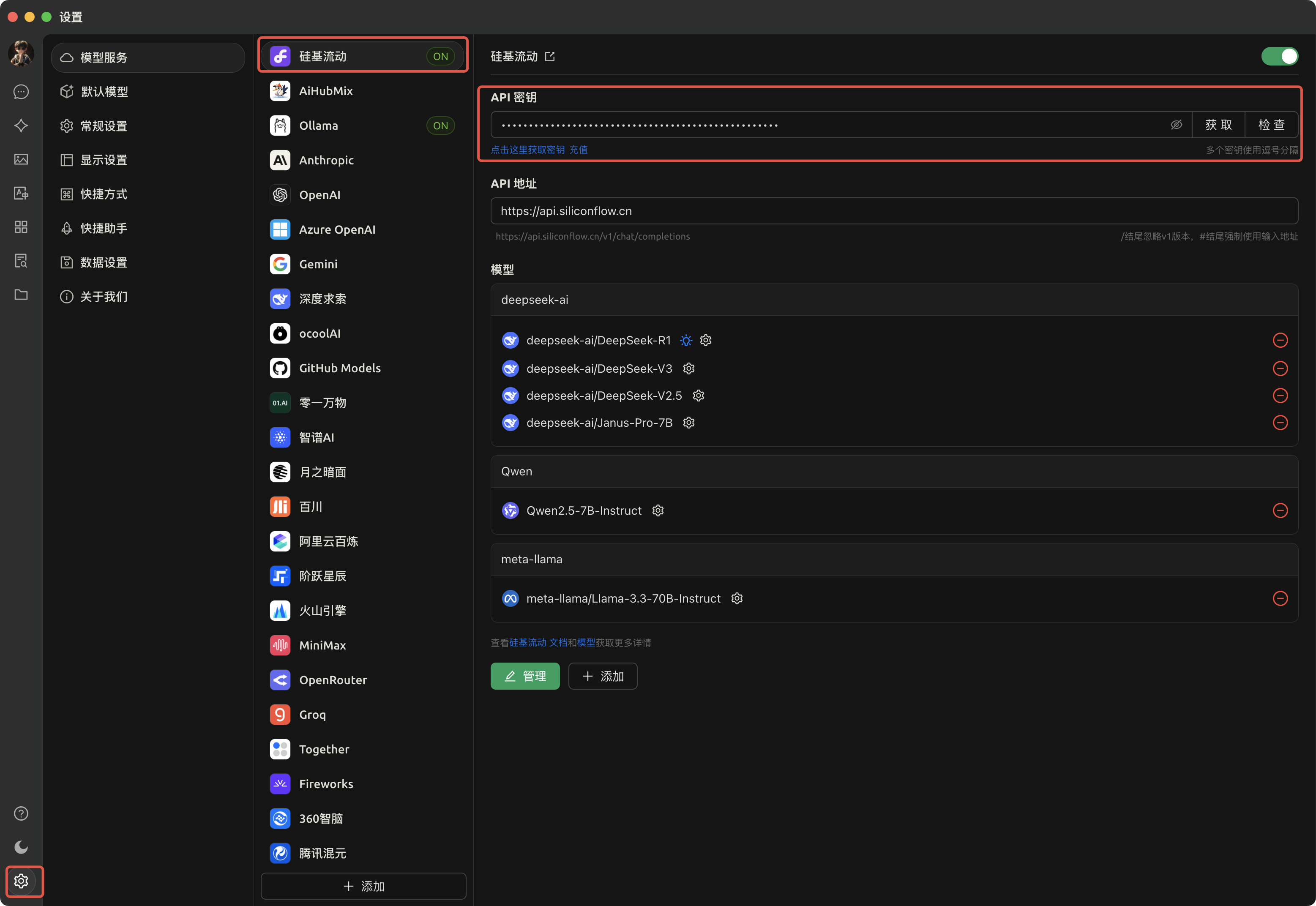
Task: Open the 默认模型 settings menu
Action: point(104,92)
